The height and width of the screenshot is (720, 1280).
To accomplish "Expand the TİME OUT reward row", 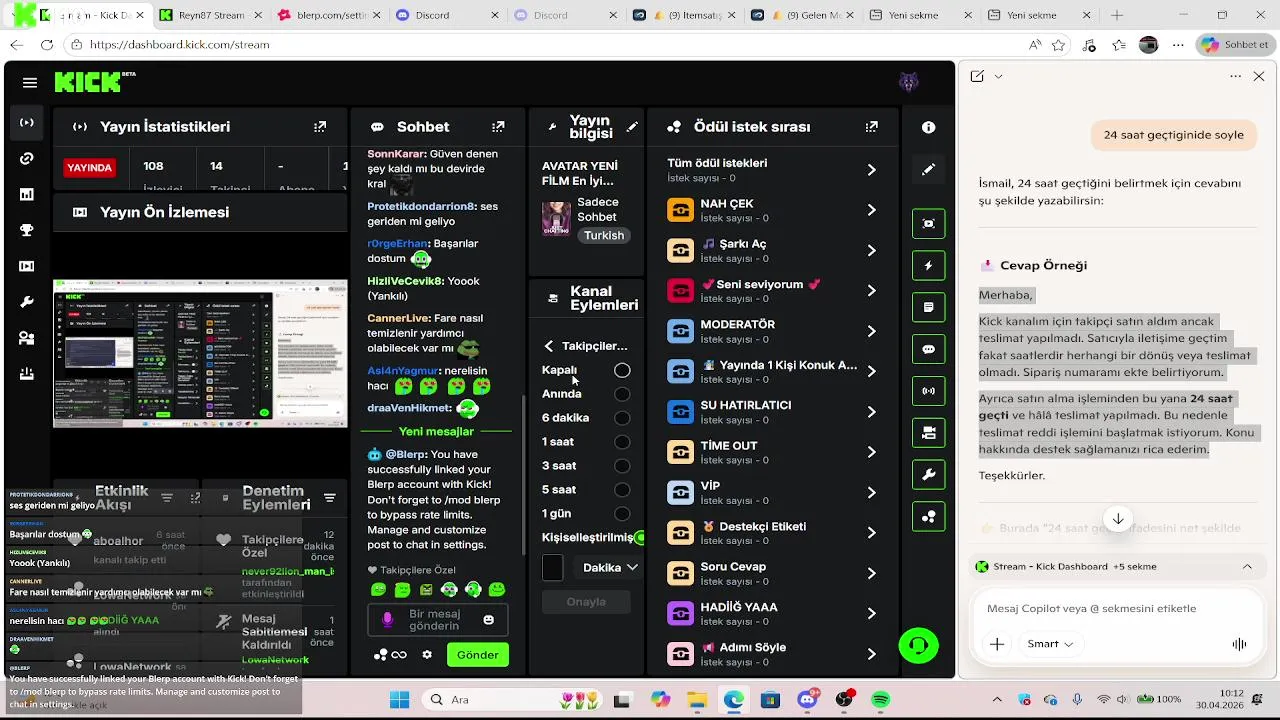I will coord(772,452).
